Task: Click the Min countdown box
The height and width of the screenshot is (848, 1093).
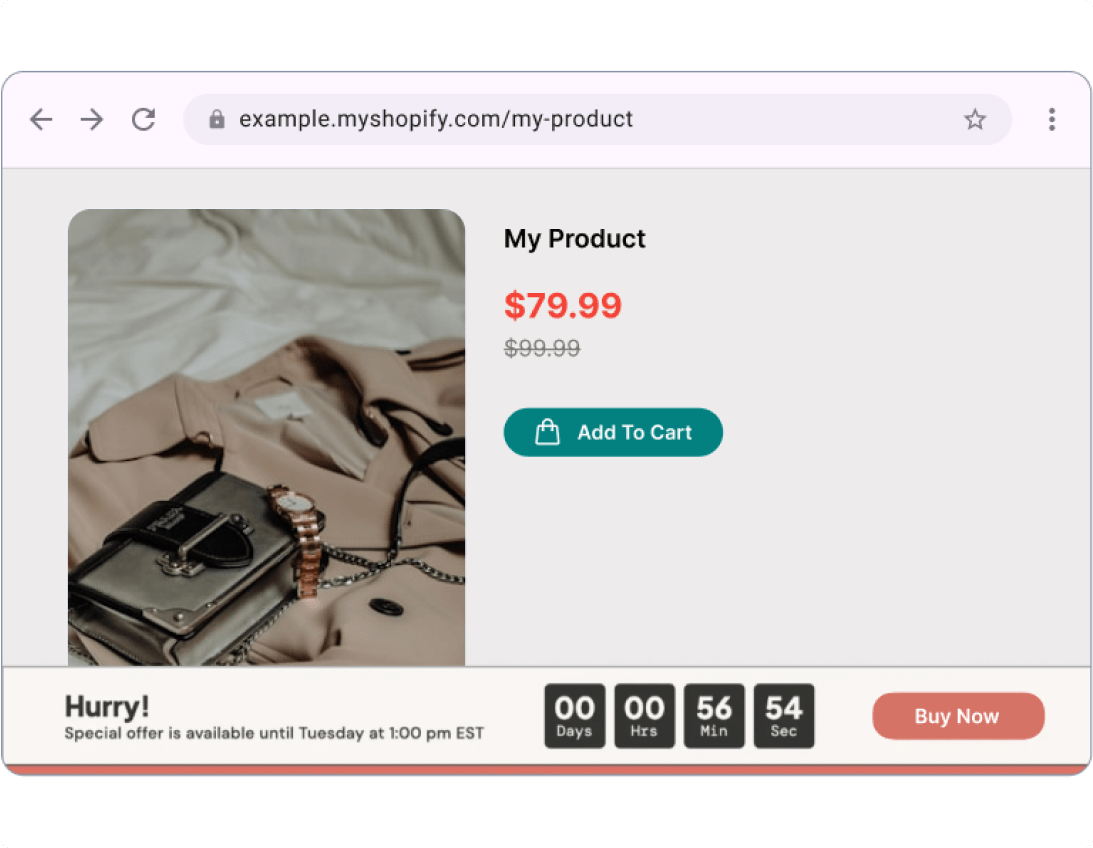Action: coord(714,716)
